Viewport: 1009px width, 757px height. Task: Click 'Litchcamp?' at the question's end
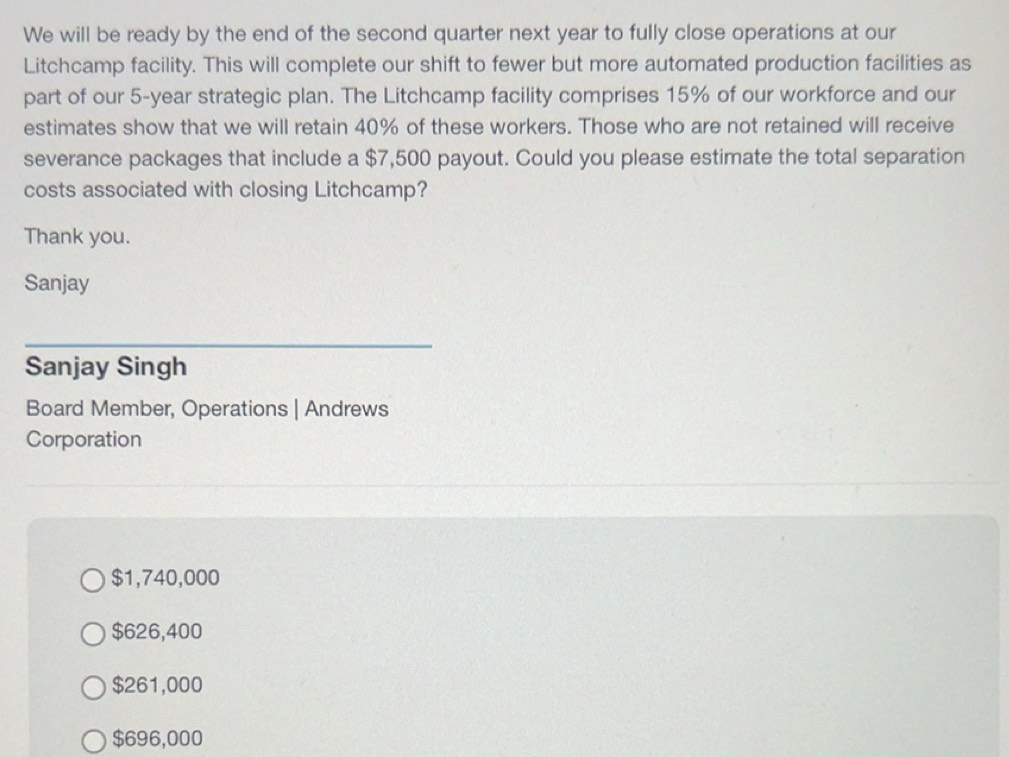pos(371,190)
